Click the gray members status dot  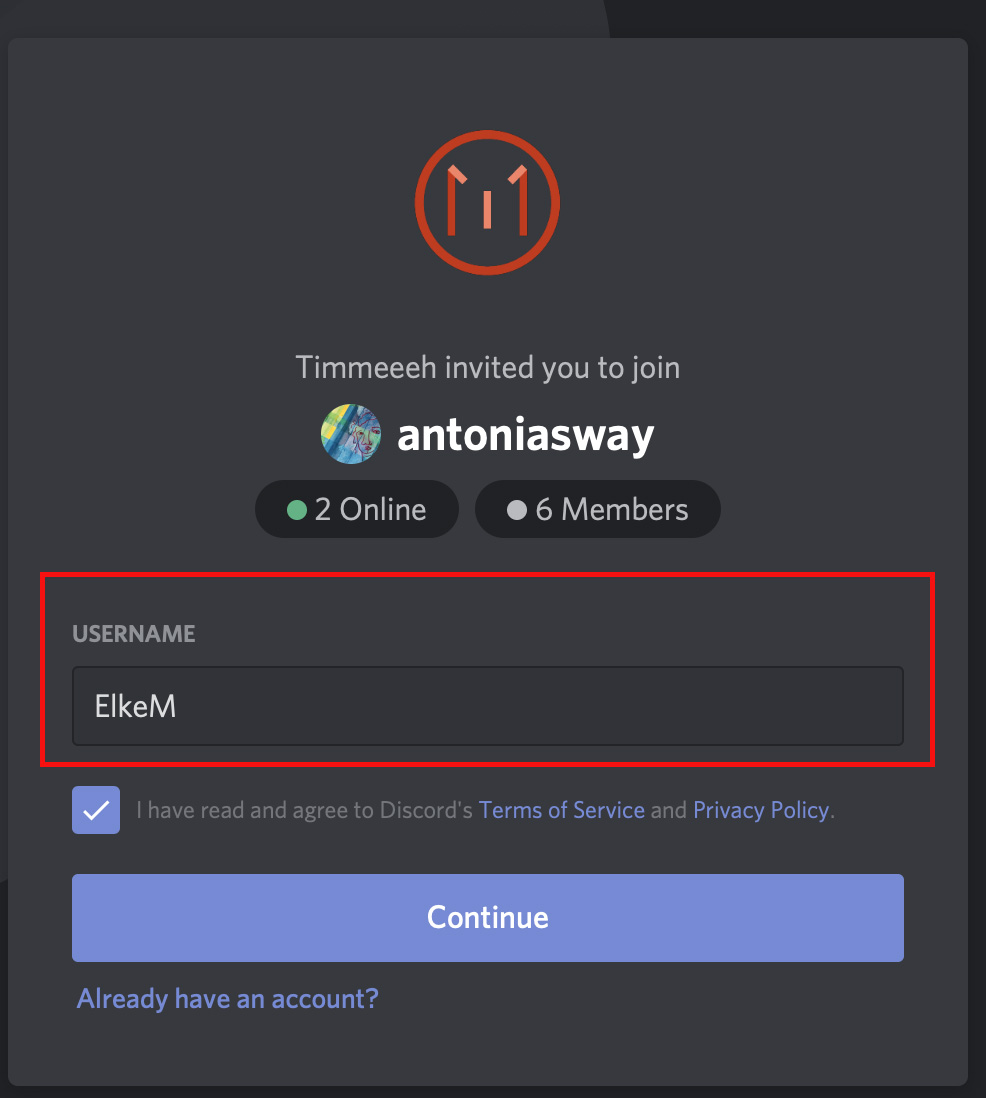point(517,510)
